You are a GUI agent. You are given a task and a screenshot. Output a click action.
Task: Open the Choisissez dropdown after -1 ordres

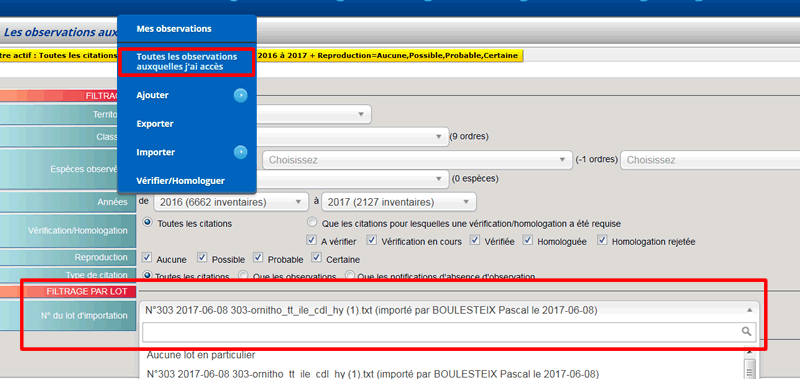tap(710, 160)
